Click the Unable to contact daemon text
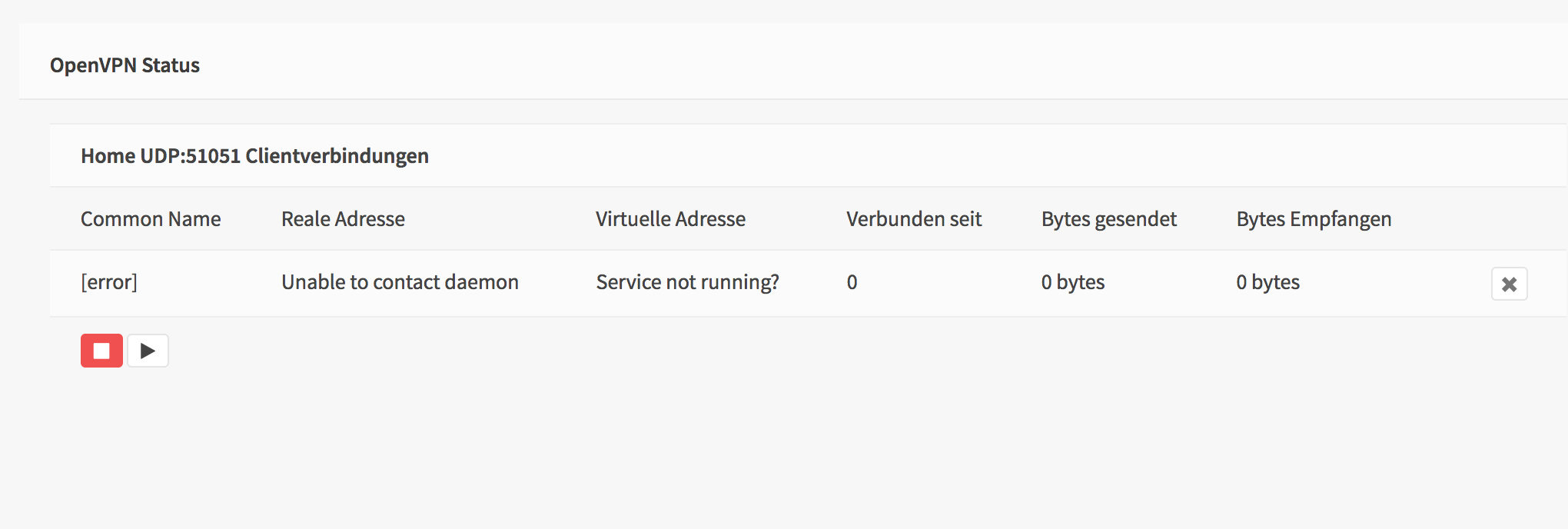This screenshot has height=529, width=1568. (x=400, y=283)
